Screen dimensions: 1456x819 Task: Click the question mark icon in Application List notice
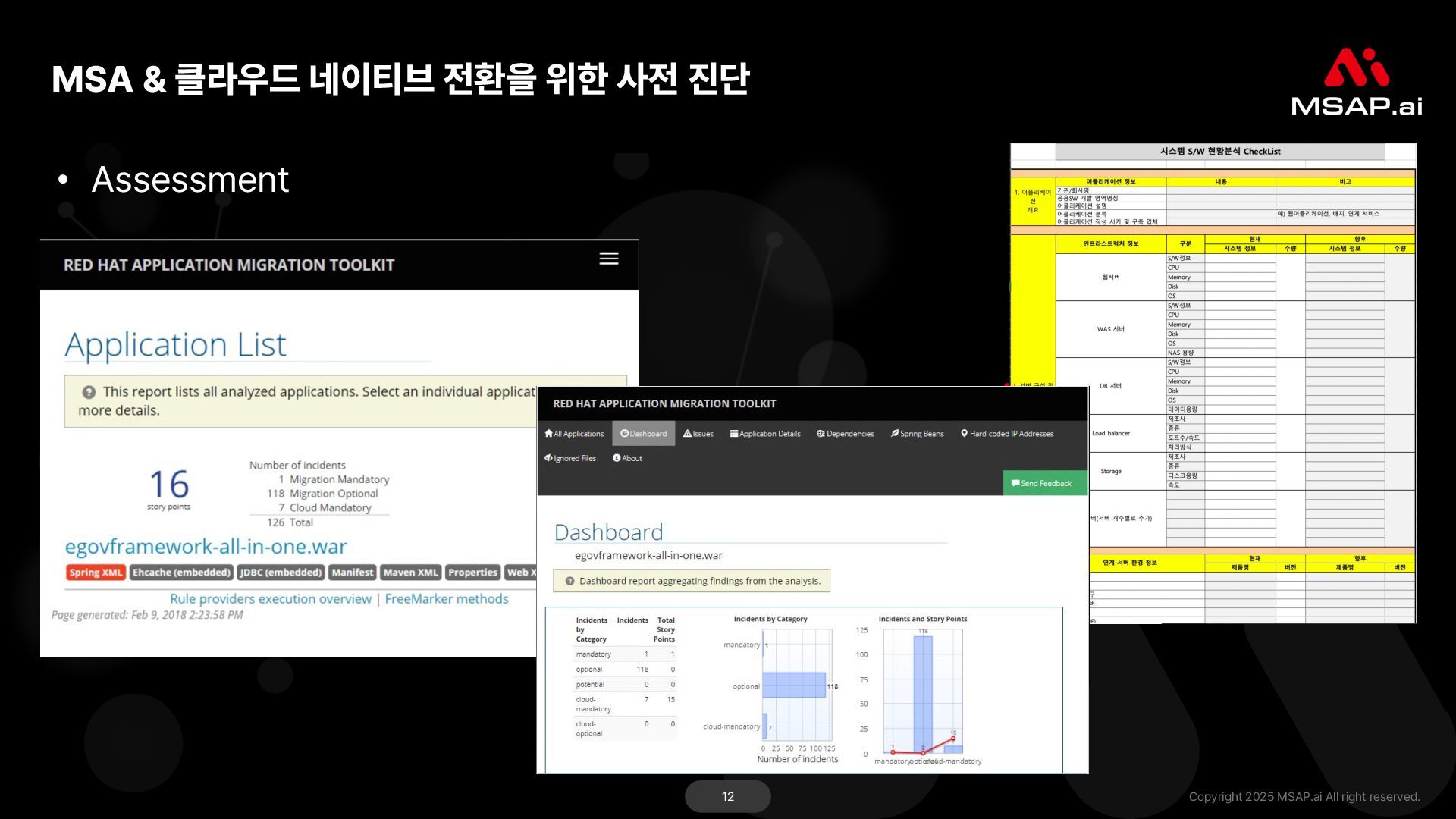pos(89,392)
